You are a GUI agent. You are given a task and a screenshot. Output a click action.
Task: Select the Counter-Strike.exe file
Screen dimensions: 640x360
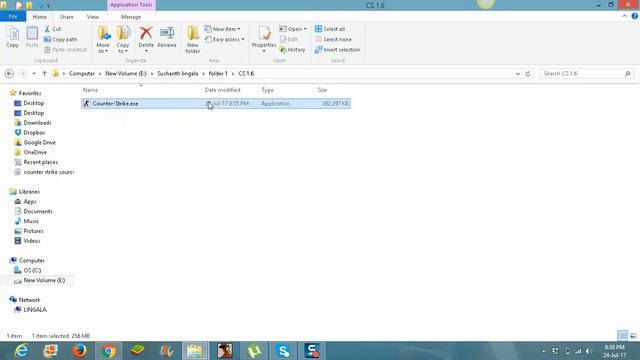pos(216,104)
